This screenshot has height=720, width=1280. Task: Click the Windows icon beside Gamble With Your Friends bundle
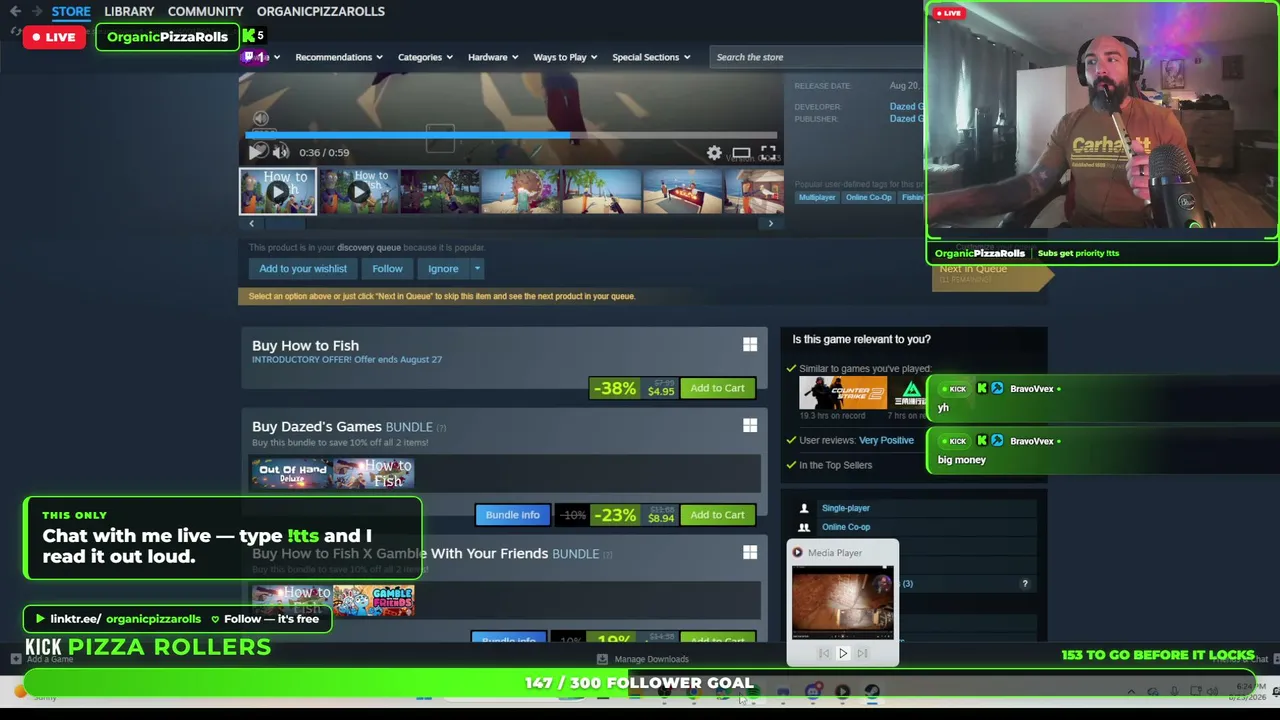pos(750,553)
